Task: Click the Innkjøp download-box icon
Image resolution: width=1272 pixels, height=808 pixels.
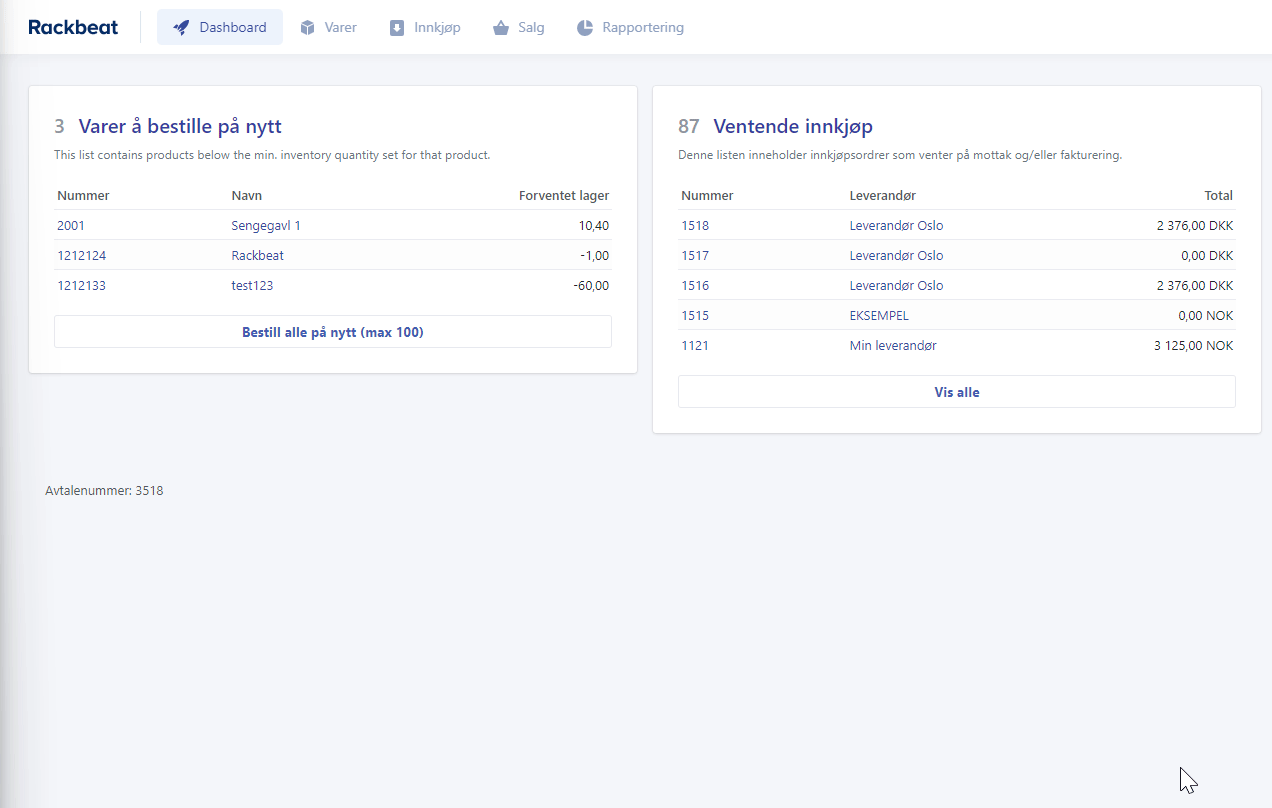Action: 398,27
